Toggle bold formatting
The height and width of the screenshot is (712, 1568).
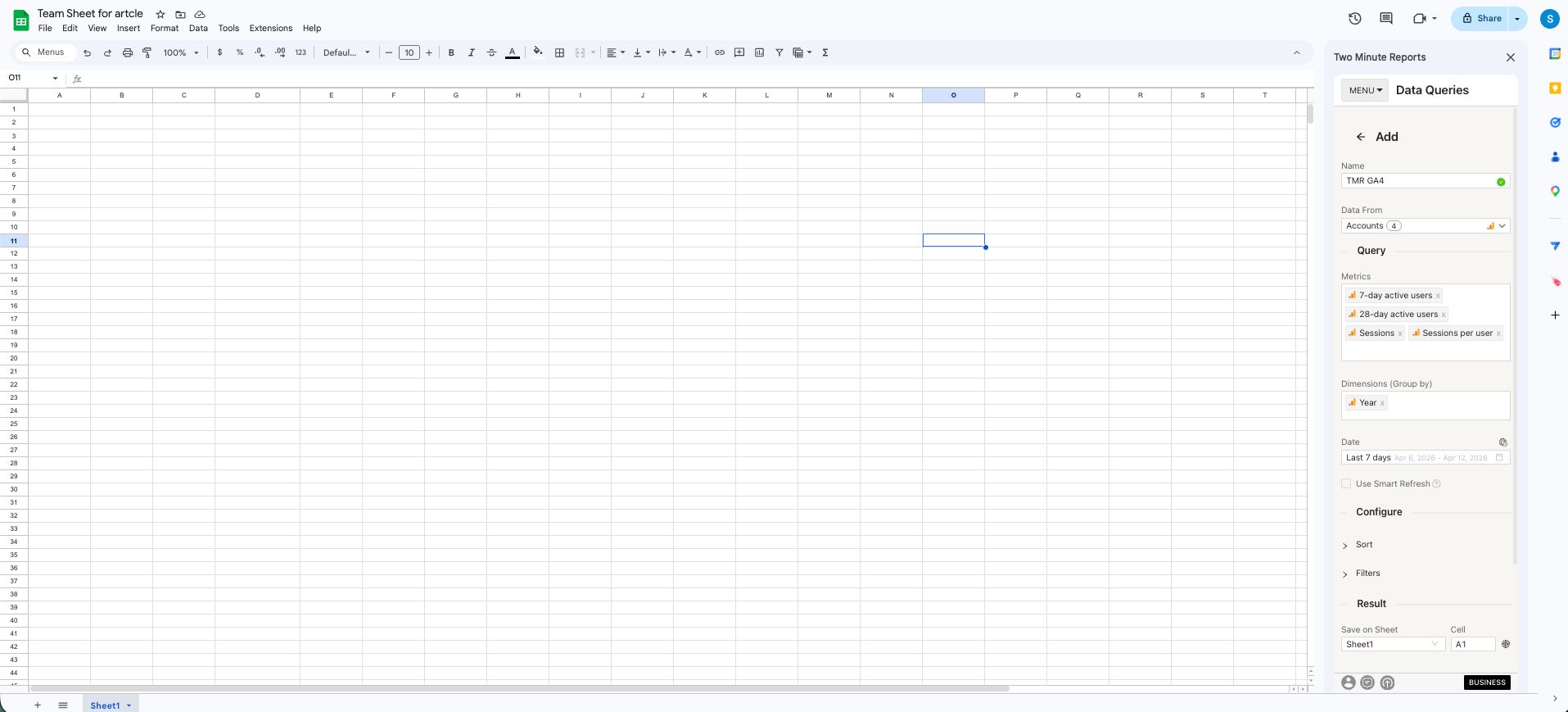point(451,52)
